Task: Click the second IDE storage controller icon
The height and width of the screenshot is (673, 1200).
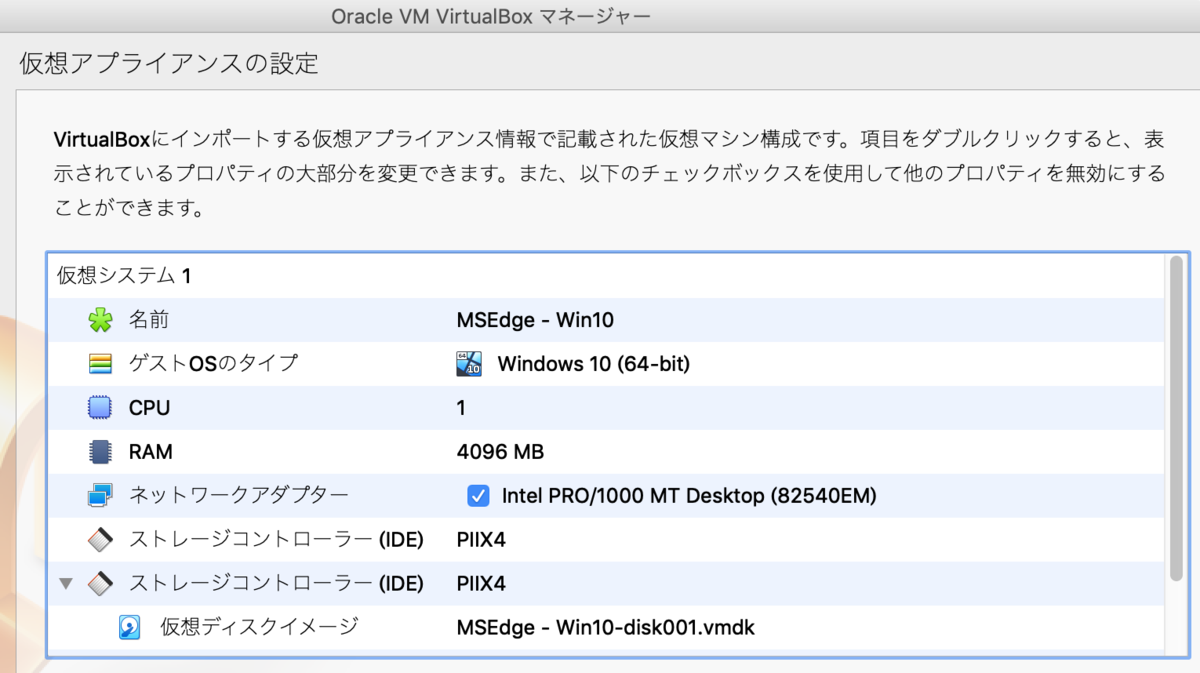Action: click(100, 583)
